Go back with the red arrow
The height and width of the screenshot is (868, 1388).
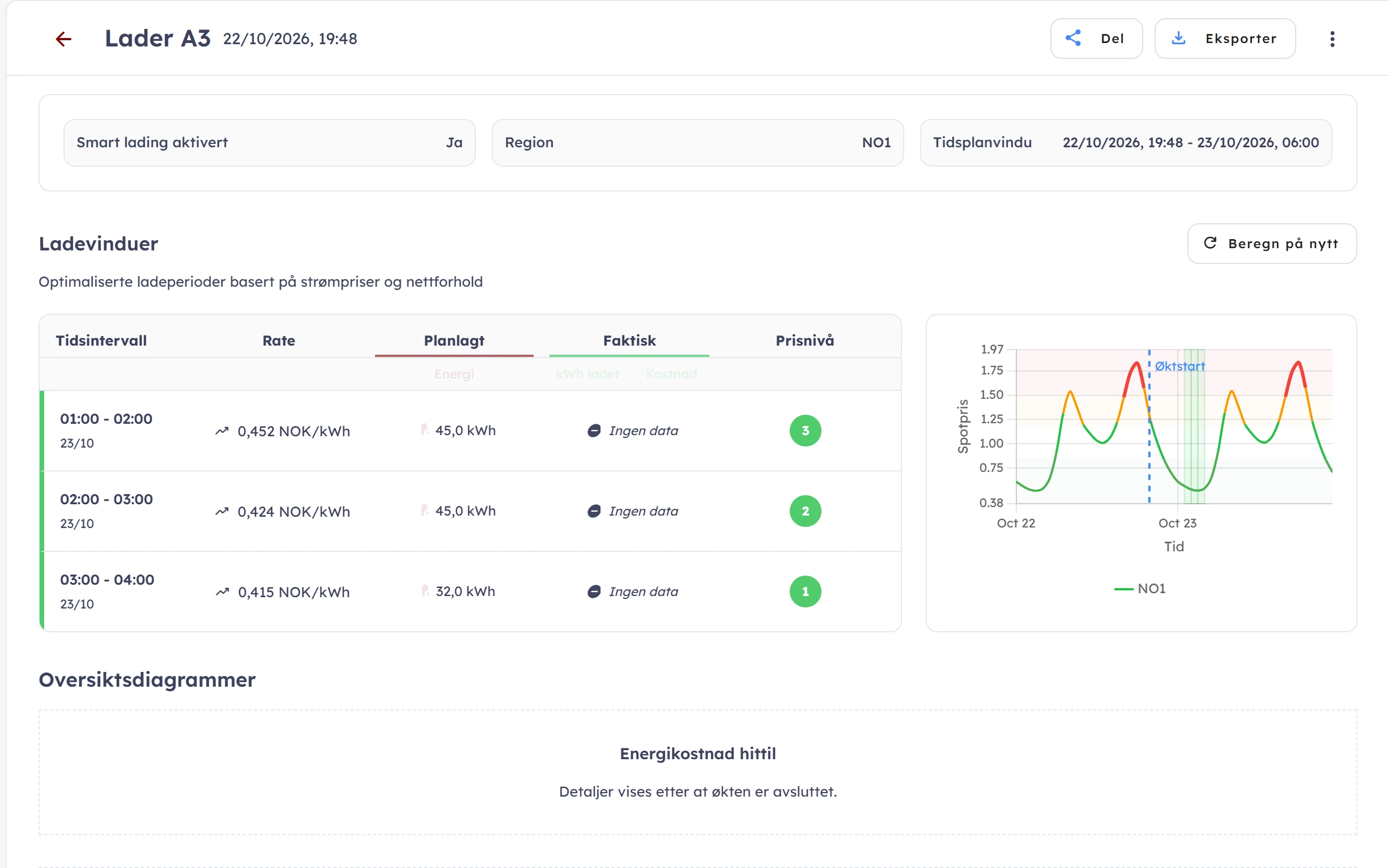(63, 39)
